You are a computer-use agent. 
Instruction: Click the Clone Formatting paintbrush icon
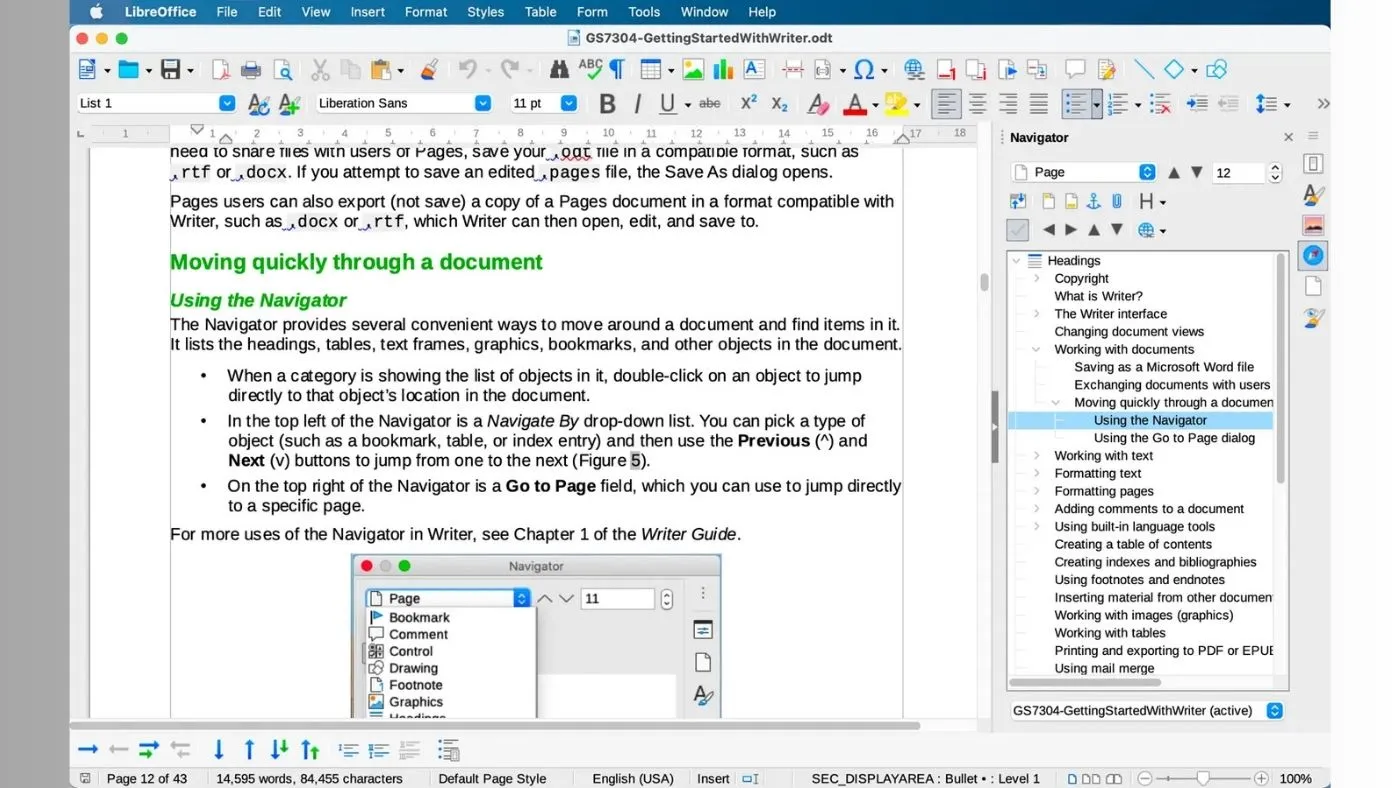point(429,70)
